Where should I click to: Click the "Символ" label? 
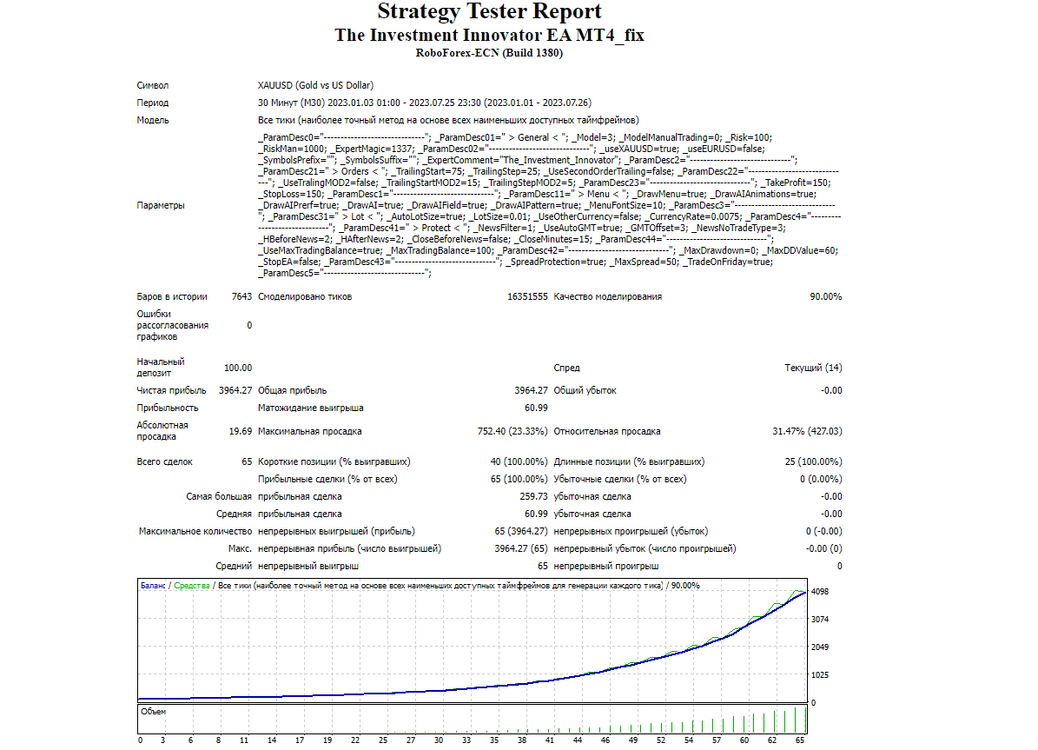click(153, 85)
